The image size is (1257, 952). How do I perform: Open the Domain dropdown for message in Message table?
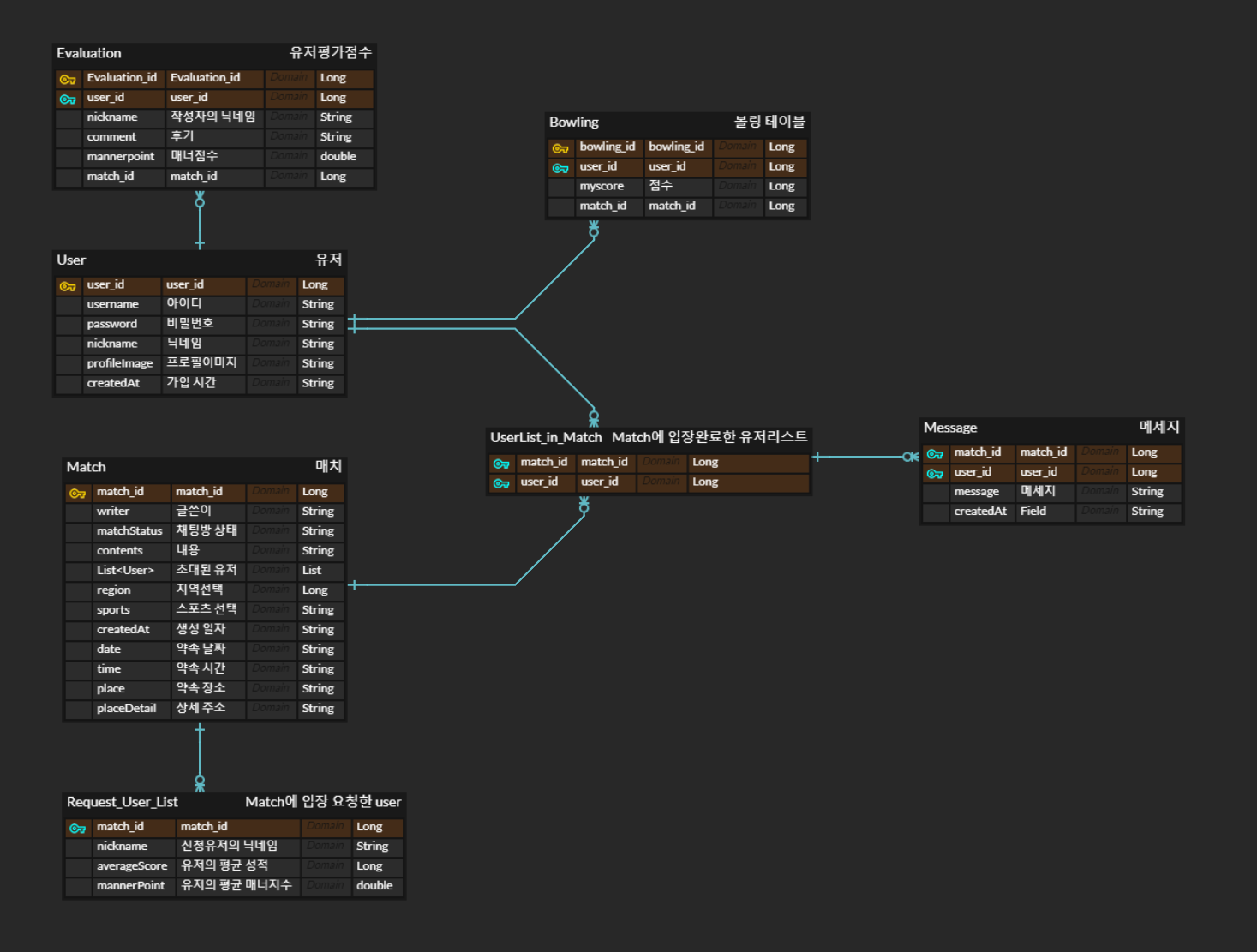1100,492
